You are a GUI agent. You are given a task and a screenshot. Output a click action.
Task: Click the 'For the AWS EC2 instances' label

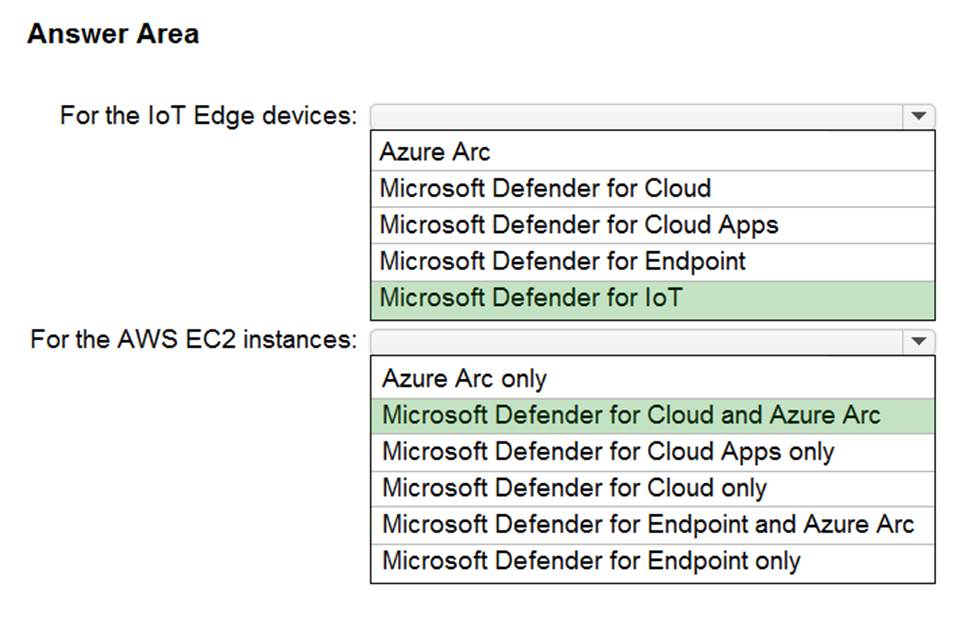(193, 339)
